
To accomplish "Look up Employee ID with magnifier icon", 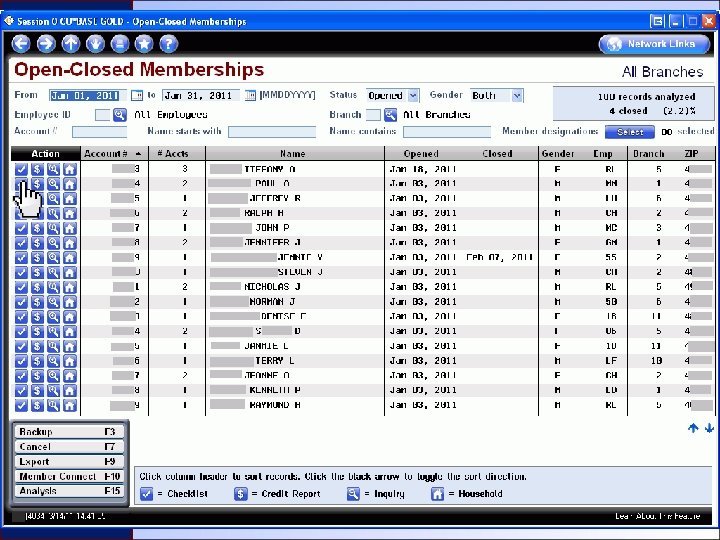I will pos(120,115).
